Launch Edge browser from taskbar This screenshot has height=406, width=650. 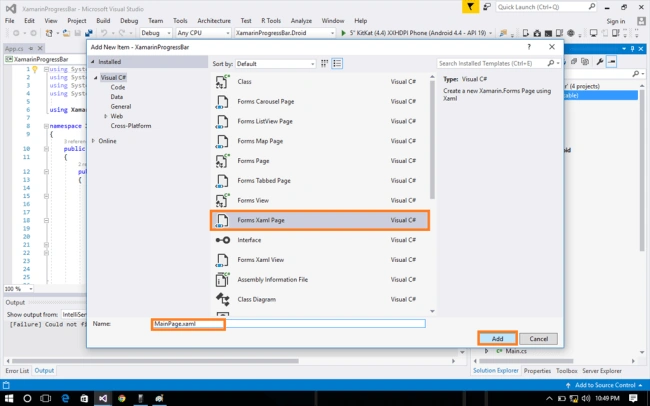click(65, 399)
